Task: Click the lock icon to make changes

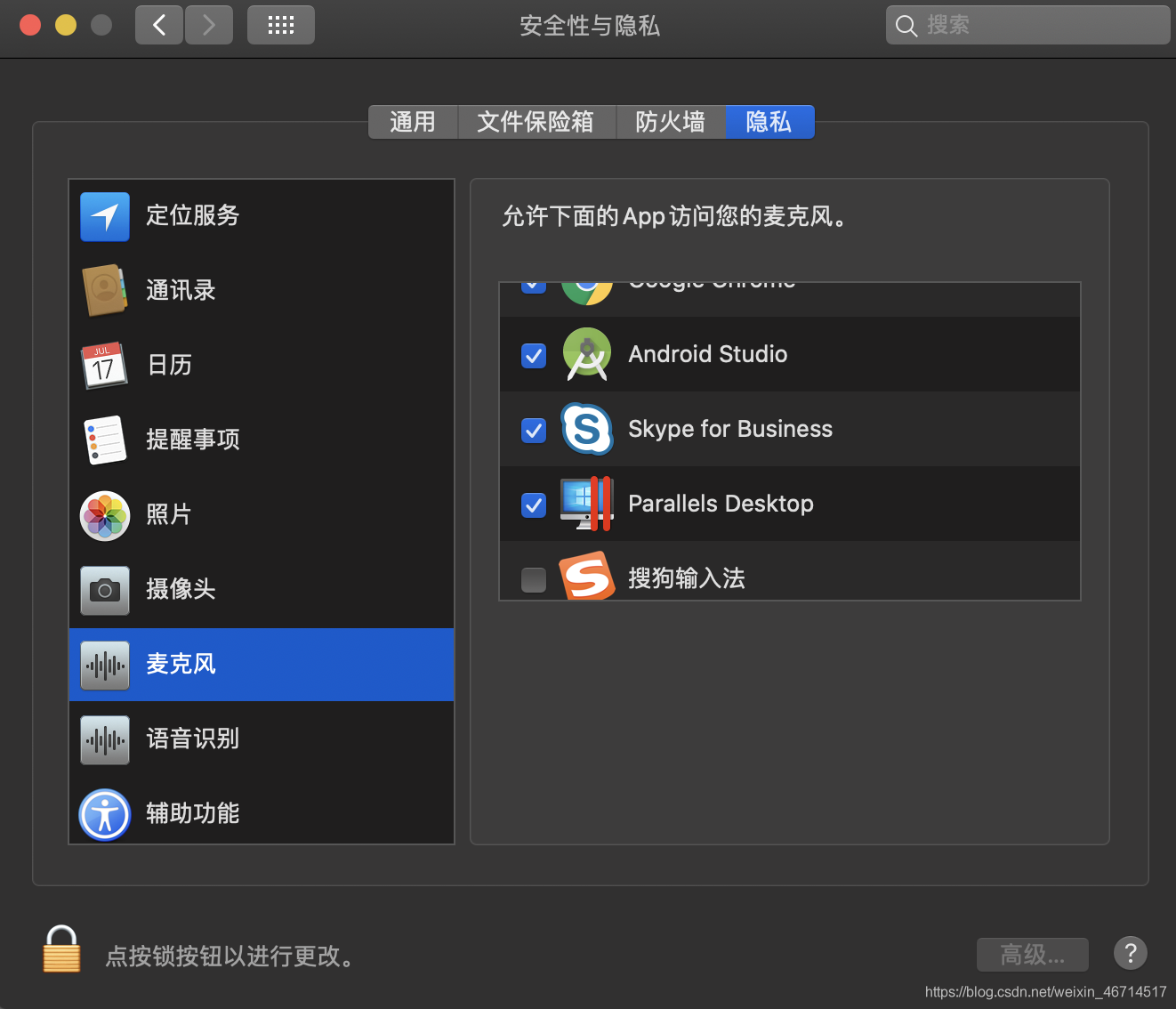Action: (x=61, y=948)
